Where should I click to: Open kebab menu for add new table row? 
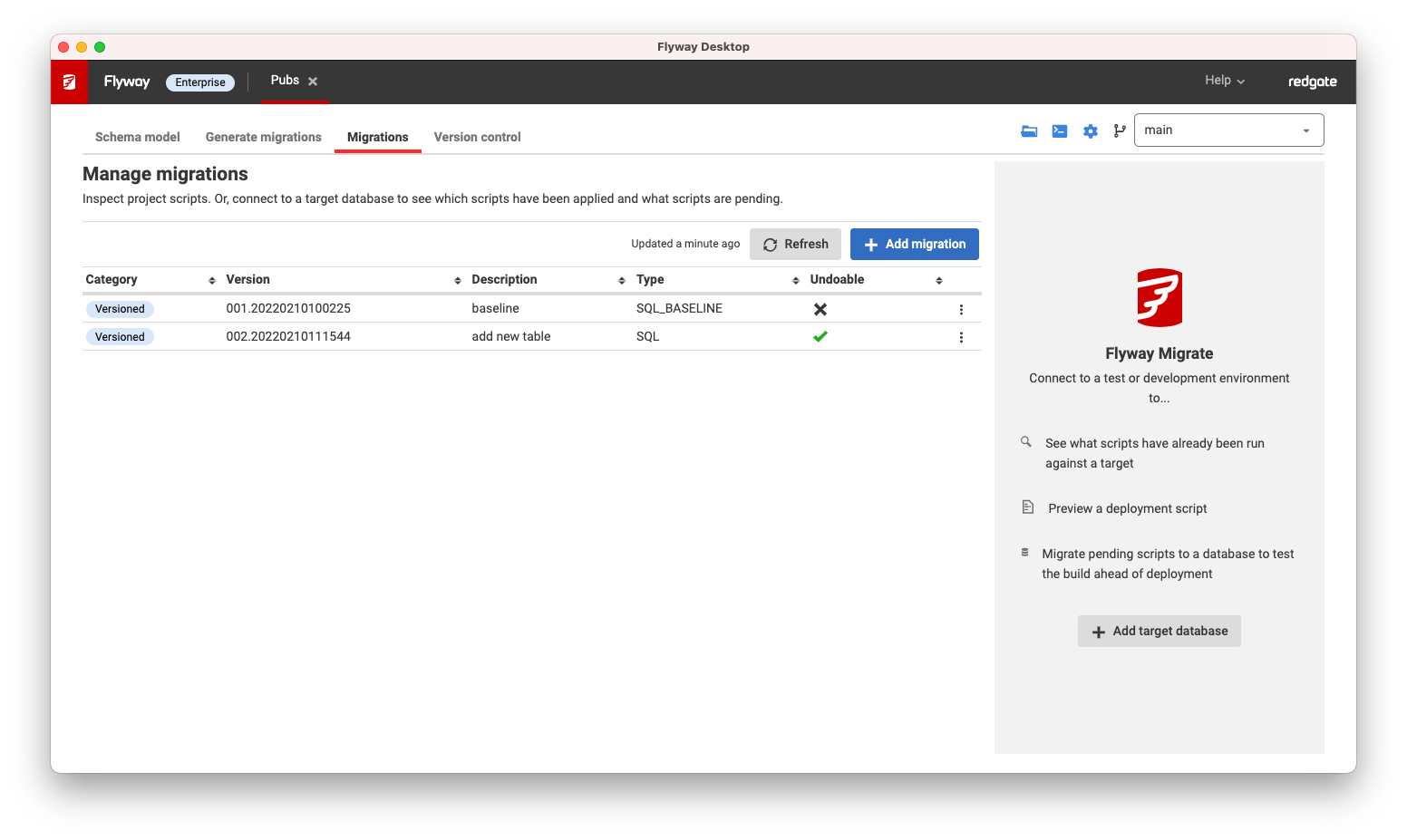coord(961,337)
